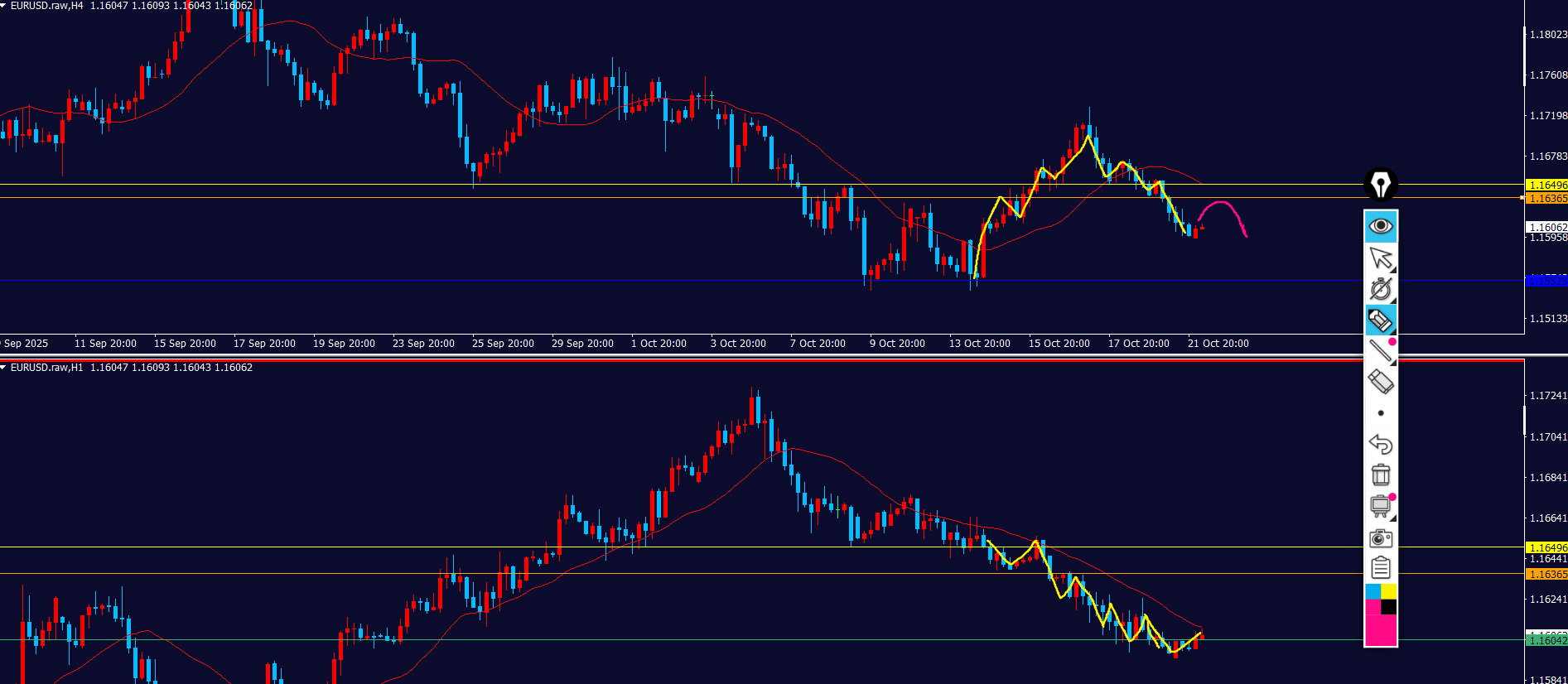
Task: Undo the last drawing stroke
Action: point(1380,445)
